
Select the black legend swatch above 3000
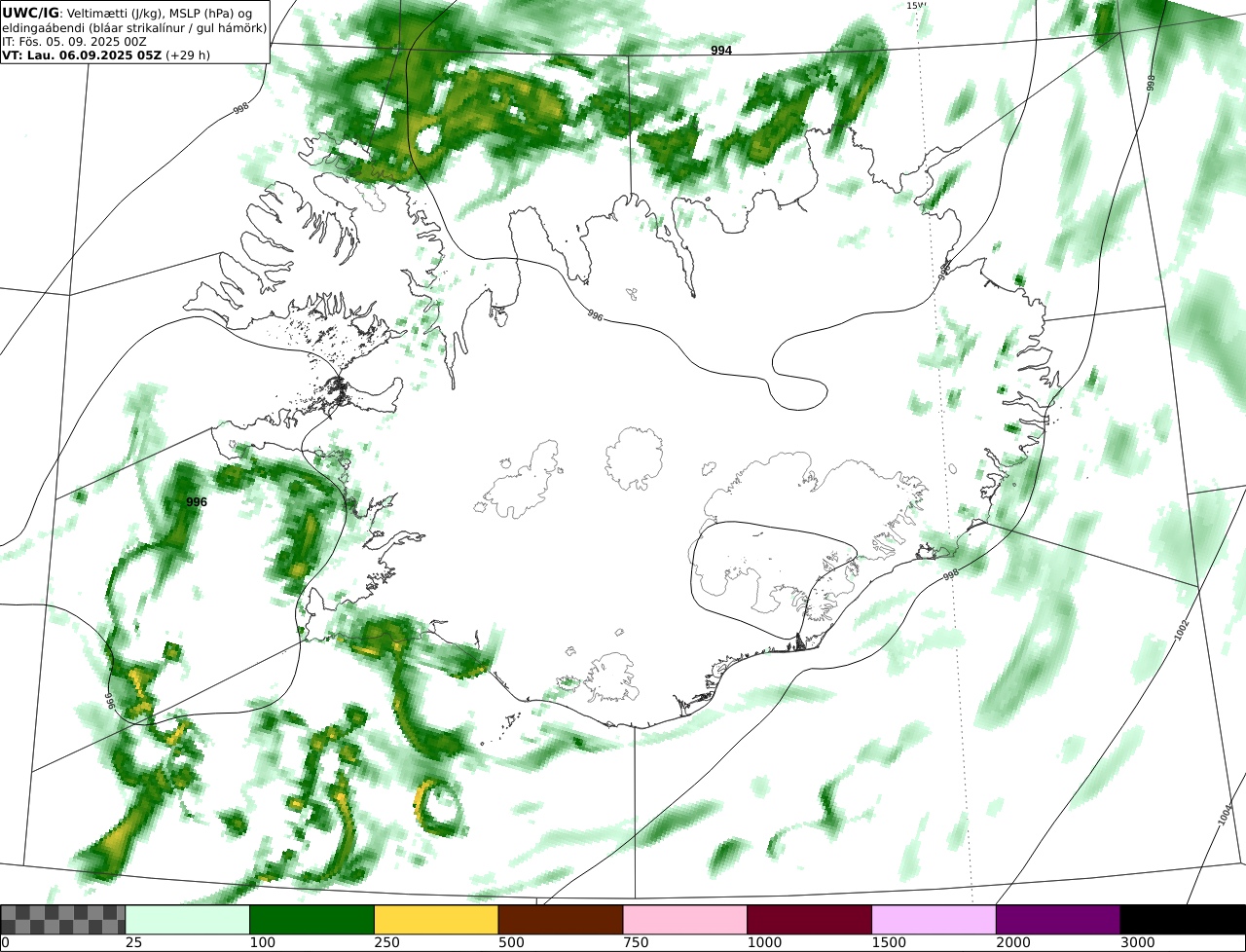coord(1183,920)
